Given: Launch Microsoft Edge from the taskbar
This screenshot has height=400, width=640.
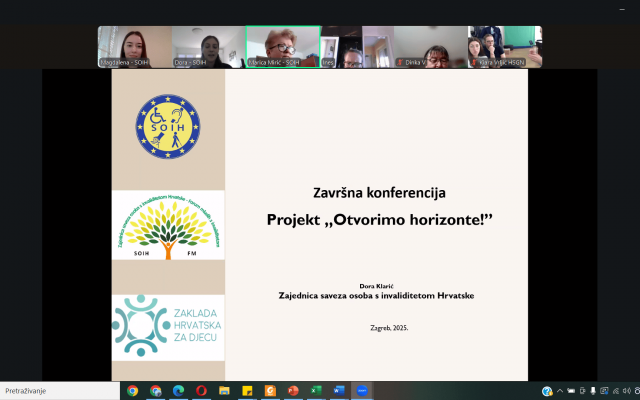Looking at the screenshot, I should [178, 391].
